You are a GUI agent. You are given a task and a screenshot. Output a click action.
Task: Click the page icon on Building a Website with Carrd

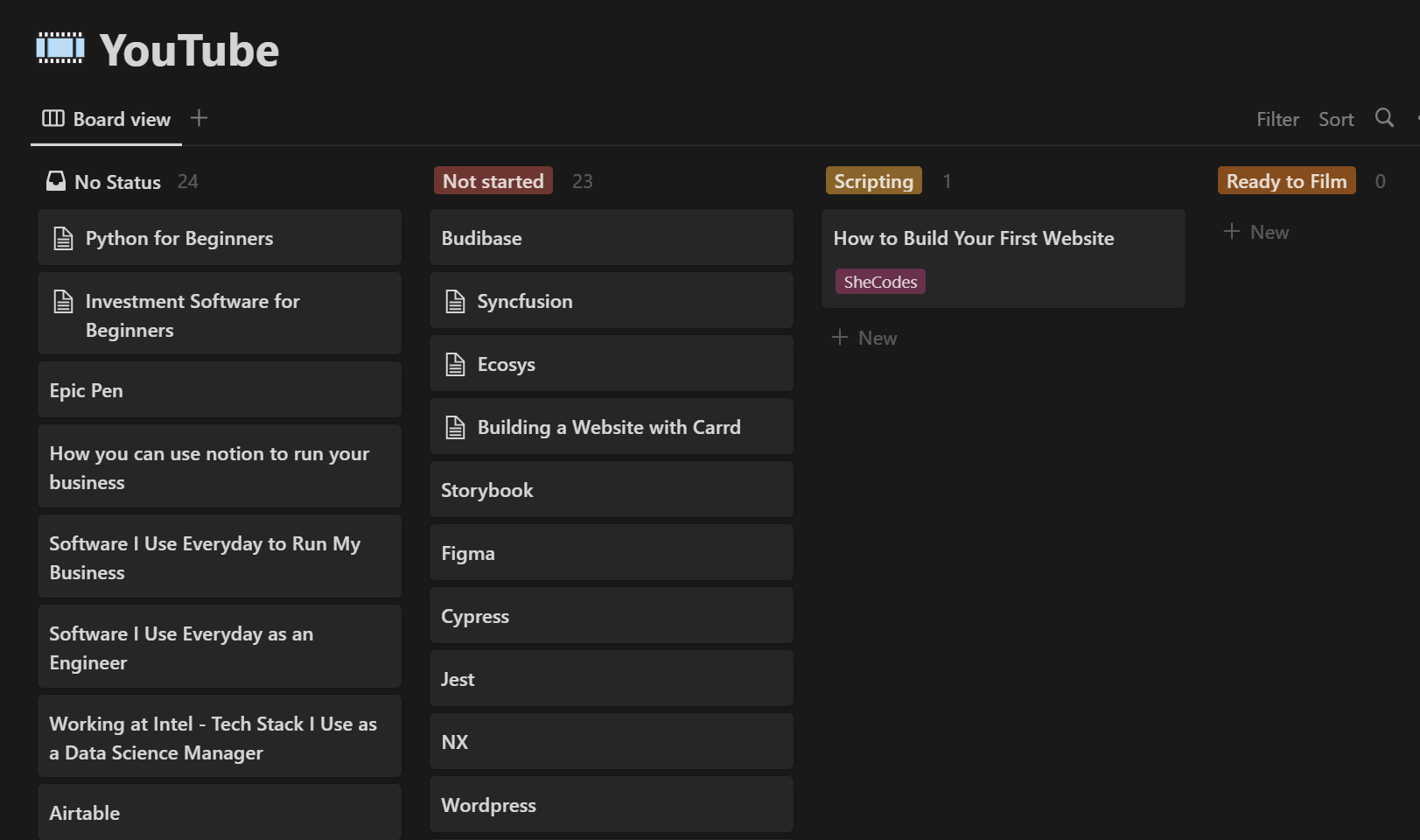point(455,427)
